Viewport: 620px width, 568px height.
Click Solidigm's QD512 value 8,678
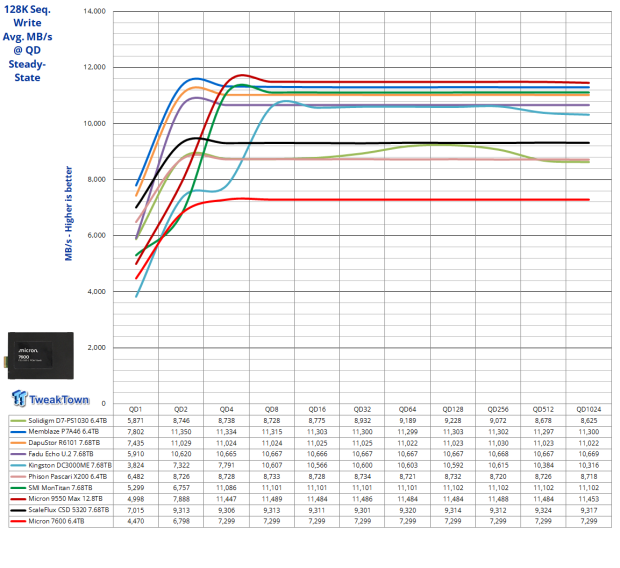tap(543, 421)
